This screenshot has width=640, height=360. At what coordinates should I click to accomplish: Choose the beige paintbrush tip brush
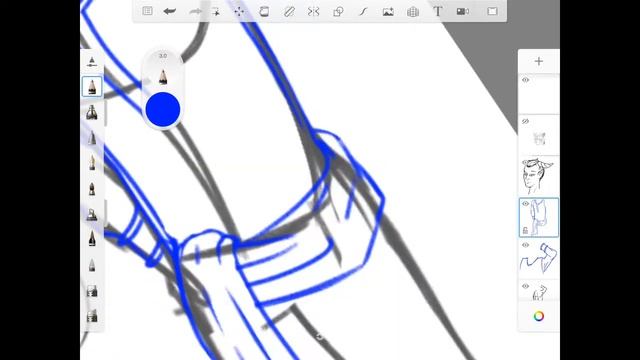click(x=92, y=163)
